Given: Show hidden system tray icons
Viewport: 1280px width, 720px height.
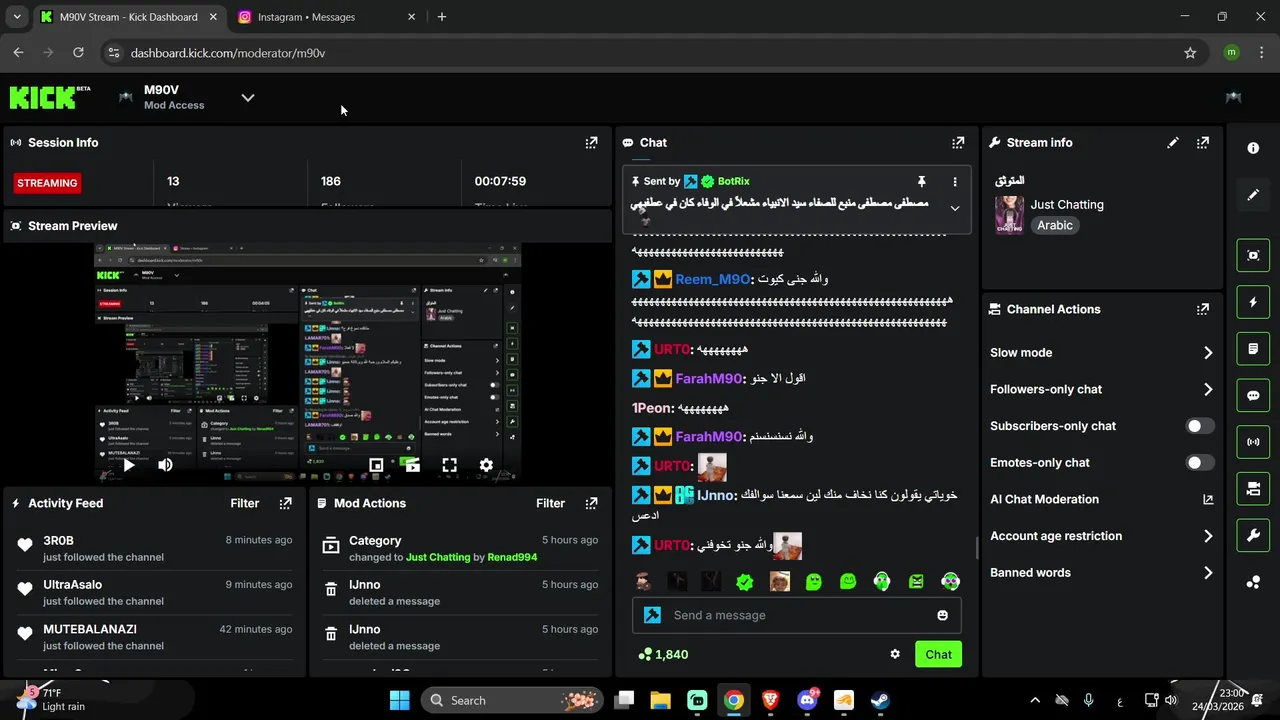Looking at the screenshot, I should pyautogui.click(x=1035, y=700).
